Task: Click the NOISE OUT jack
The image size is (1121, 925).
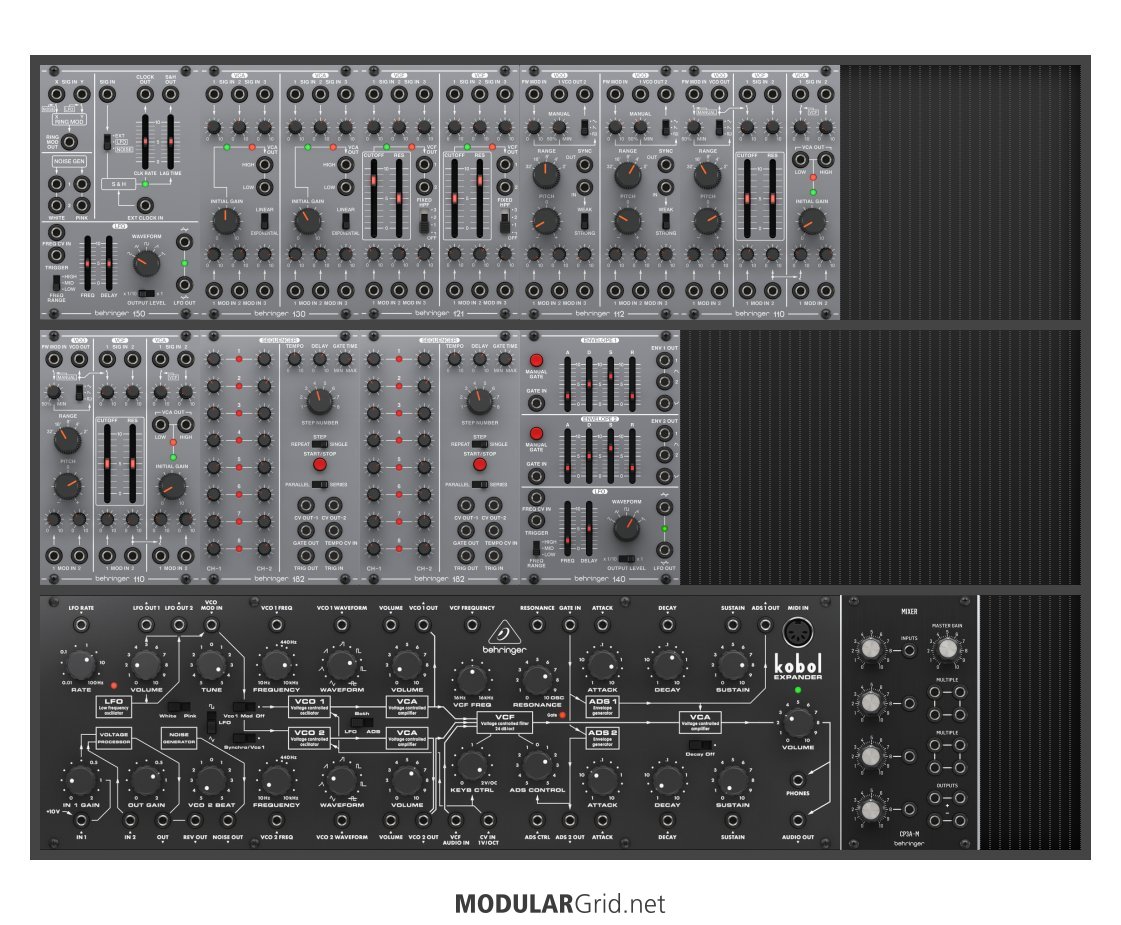Action: point(227,821)
